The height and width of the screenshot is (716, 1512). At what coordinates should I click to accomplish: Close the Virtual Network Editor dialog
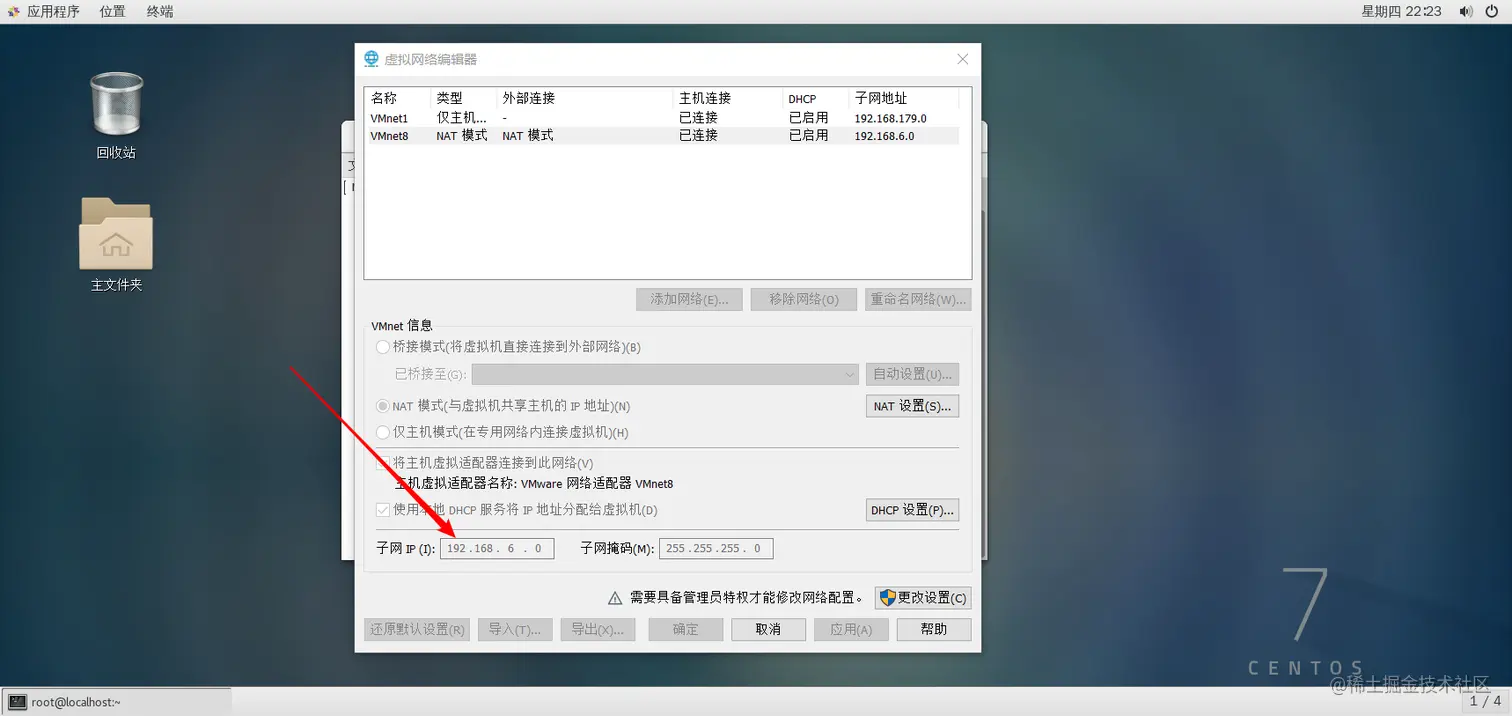click(x=962, y=59)
